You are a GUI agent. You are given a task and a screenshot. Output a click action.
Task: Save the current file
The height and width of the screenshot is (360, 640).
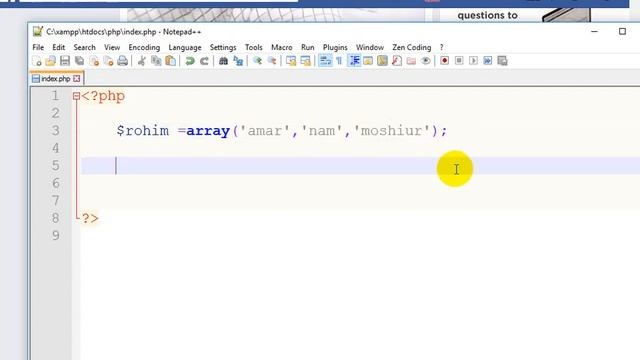point(65,61)
